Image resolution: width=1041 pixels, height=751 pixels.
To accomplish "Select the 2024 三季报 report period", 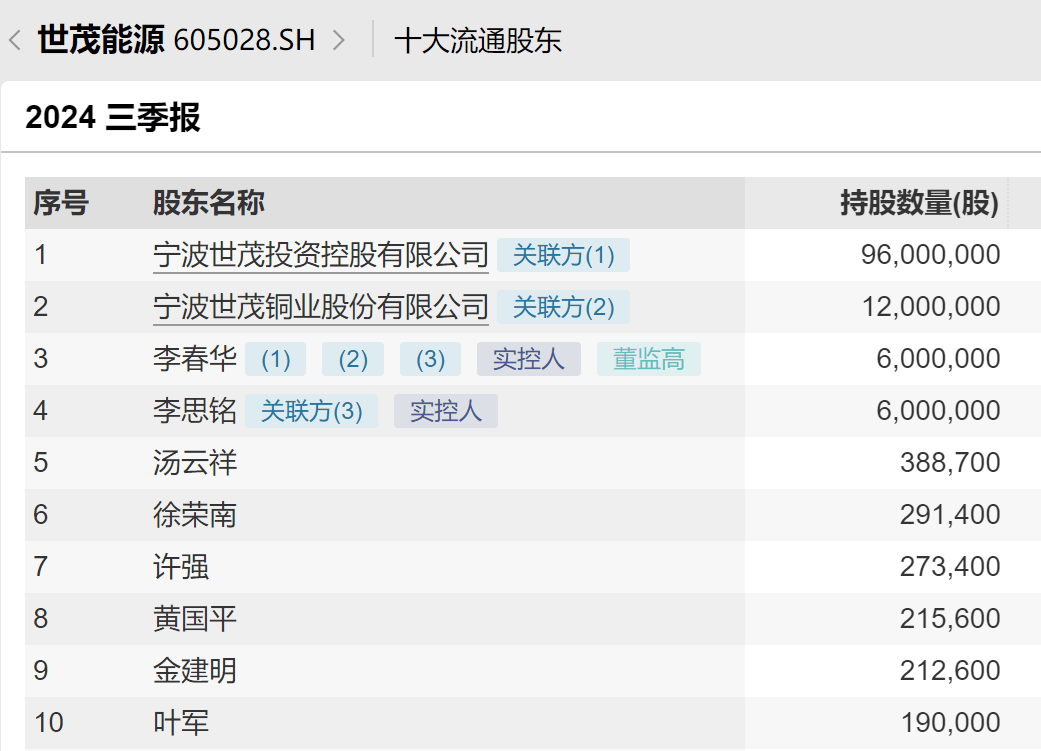I will pos(113,117).
